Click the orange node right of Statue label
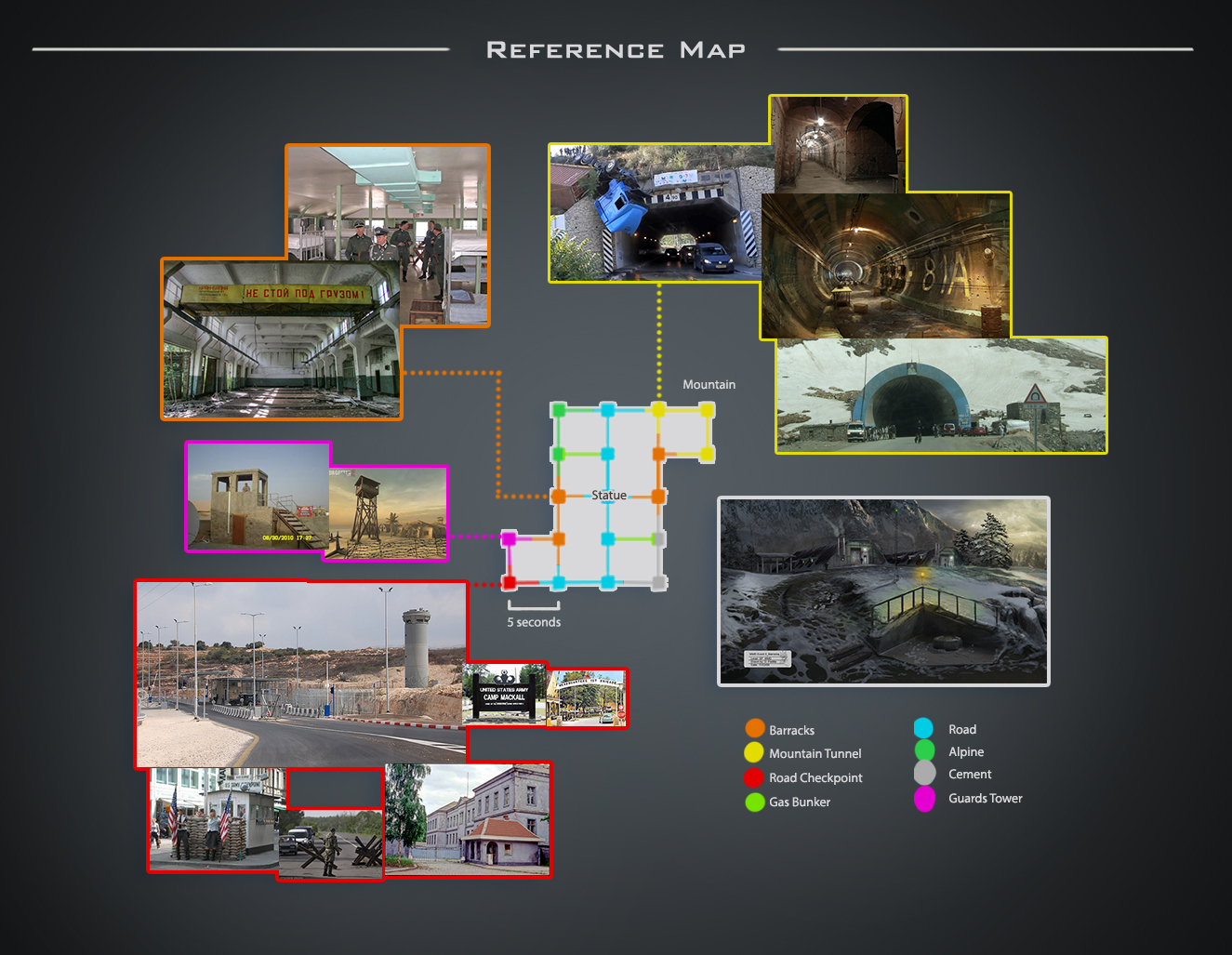 click(x=658, y=497)
